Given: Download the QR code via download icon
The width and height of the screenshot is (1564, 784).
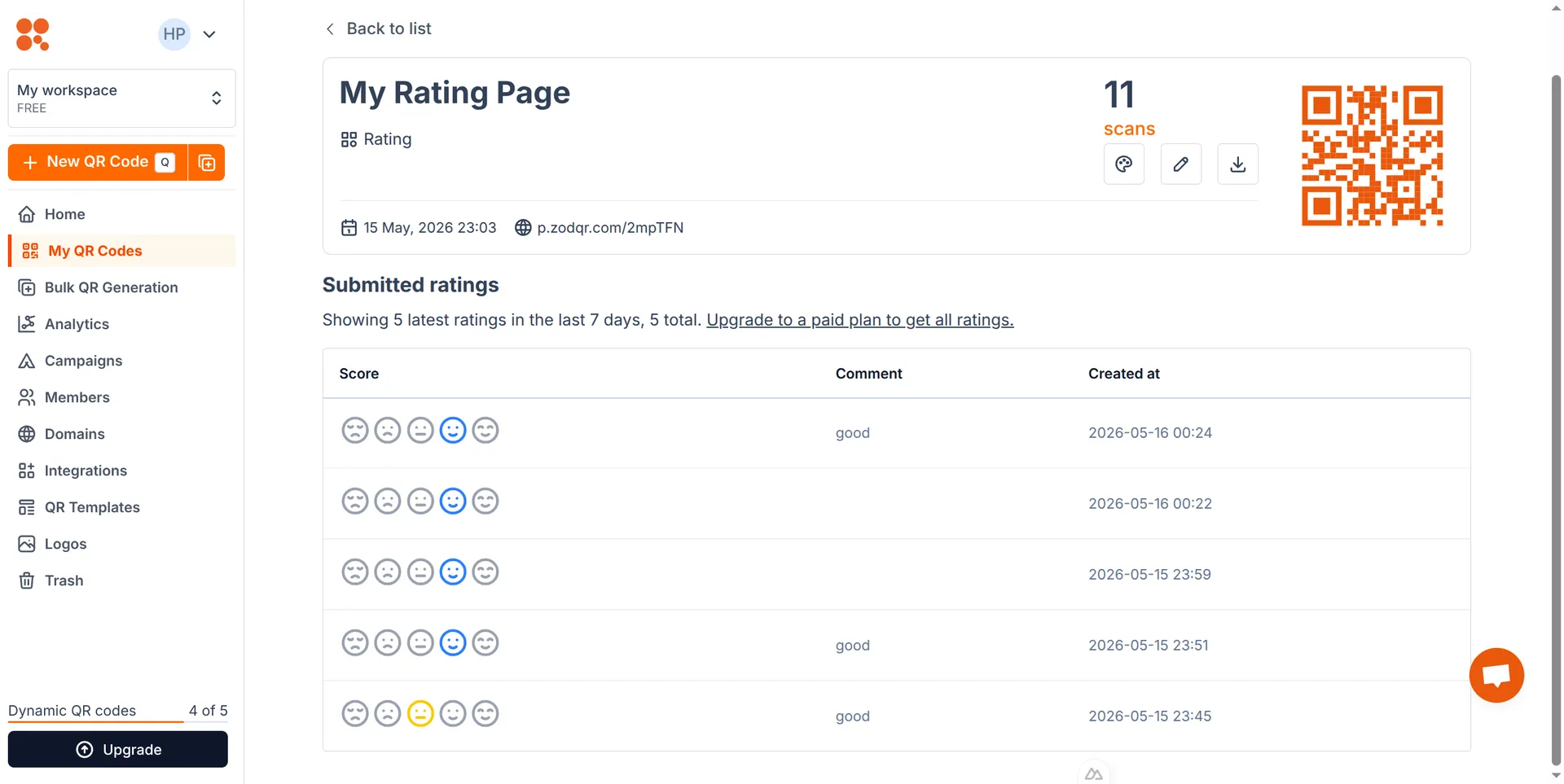Looking at the screenshot, I should pos(1238,164).
